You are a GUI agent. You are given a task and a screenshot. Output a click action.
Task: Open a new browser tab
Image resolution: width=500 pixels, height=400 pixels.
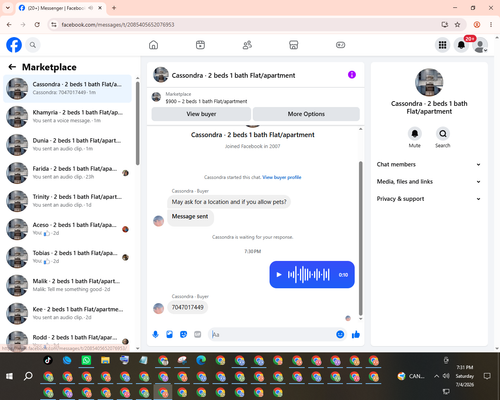pos(114,8)
